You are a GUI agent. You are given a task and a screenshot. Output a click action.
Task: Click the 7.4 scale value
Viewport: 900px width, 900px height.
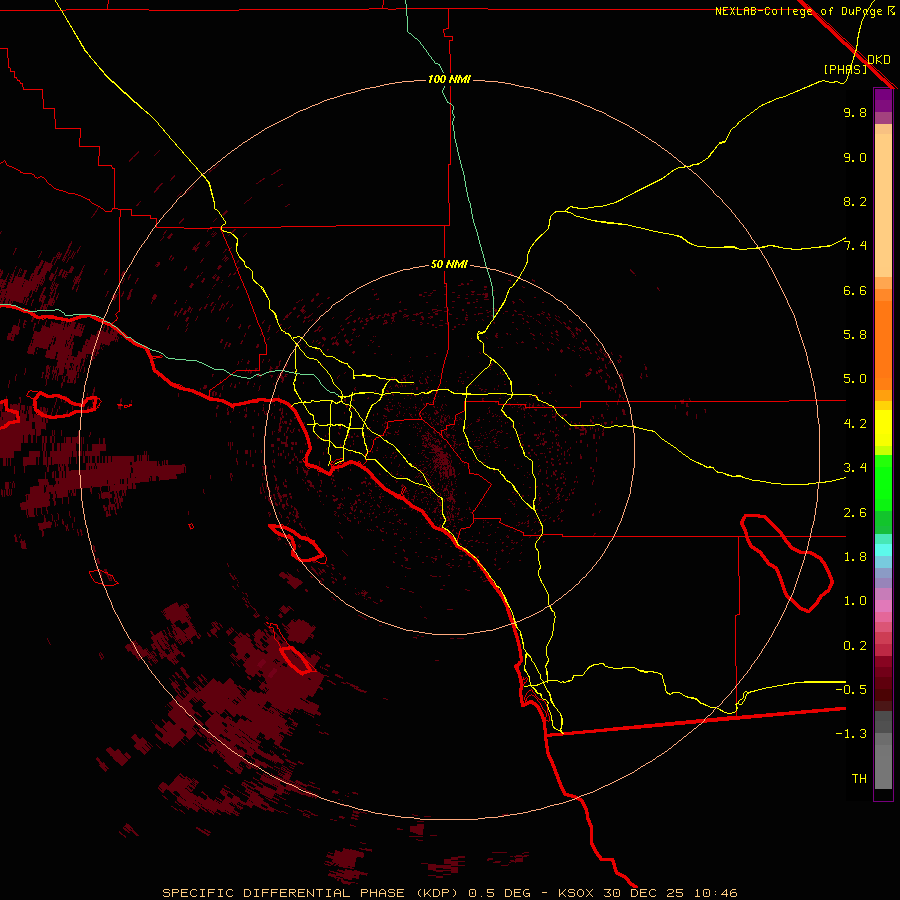click(x=855, y=246)
